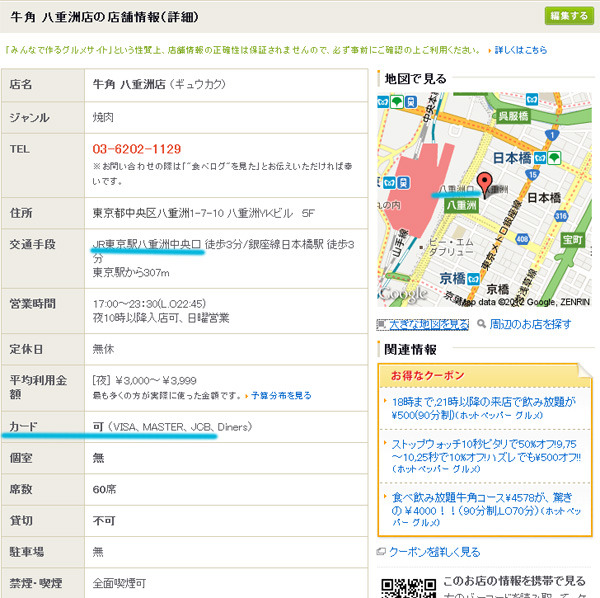Click the 八重洲 green label on the map
The image size is (600, 598).
point(458,204)
